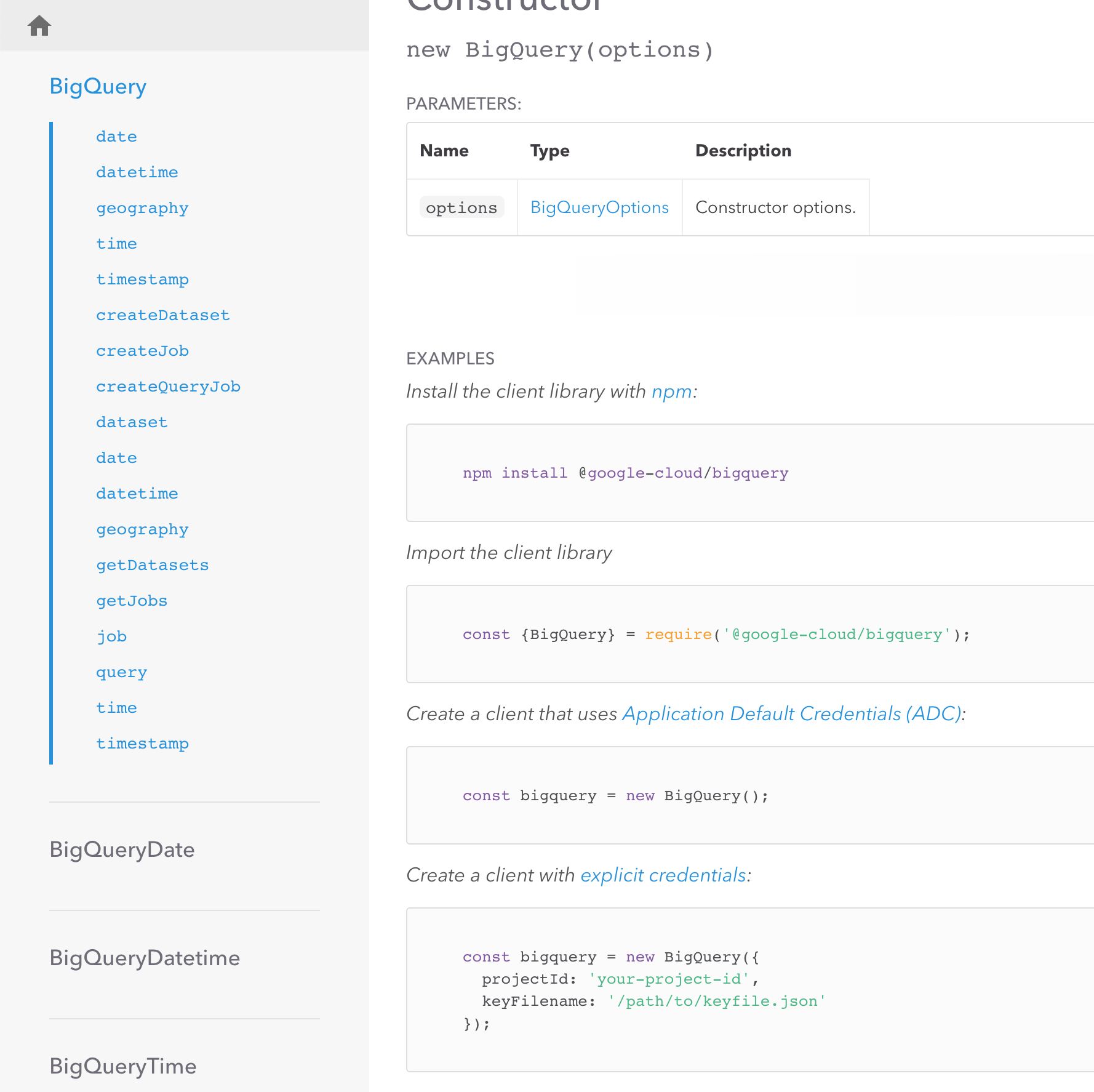Click the EXAMPLES heading
The height and width of the screenshot is (1092, 1094).
(x=450, y=359)
